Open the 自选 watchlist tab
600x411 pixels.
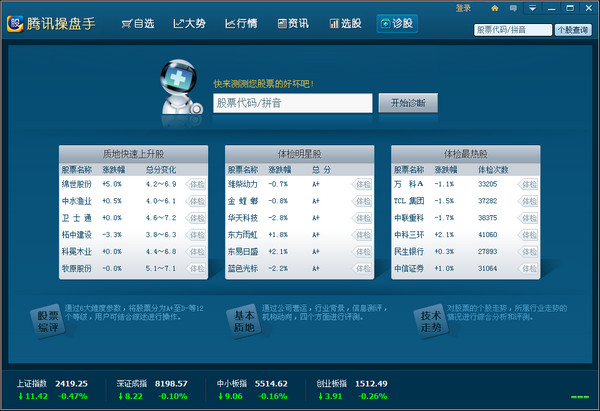(138, 24)
